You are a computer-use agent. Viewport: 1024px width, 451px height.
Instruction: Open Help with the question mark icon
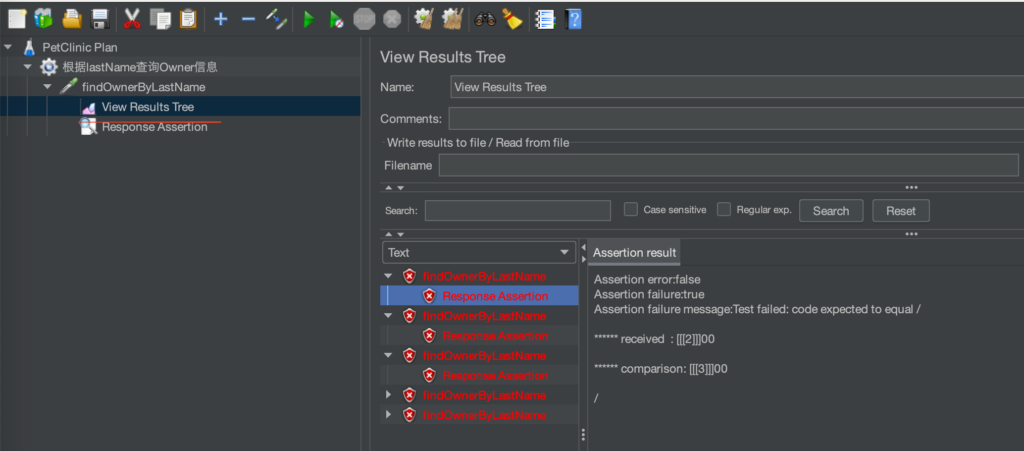tap(574, 20)
